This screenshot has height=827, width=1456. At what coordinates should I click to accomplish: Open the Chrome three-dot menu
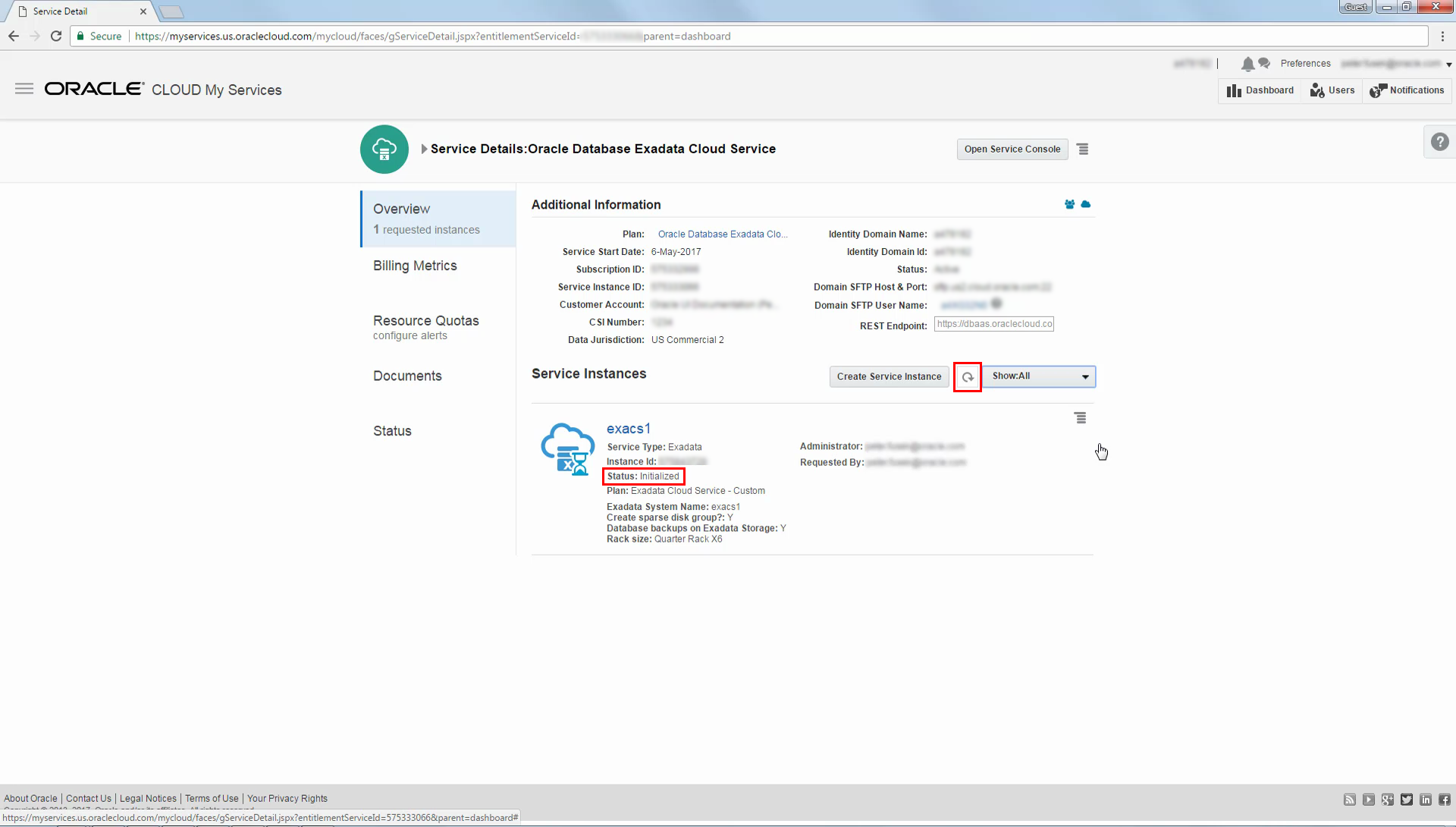pyautogui.click(x=1442, y=36)
